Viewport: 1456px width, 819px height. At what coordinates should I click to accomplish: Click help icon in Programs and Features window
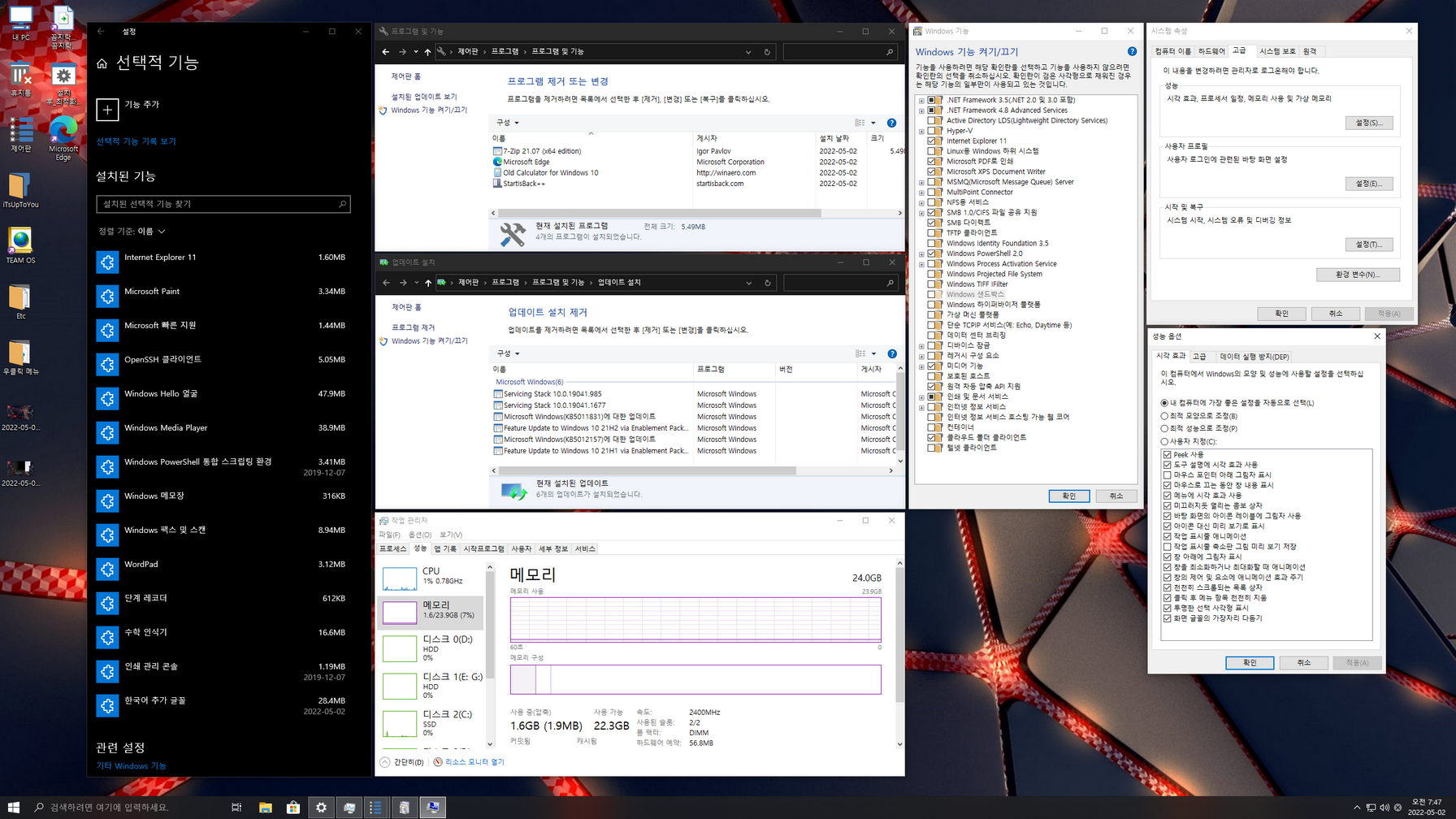891,123
